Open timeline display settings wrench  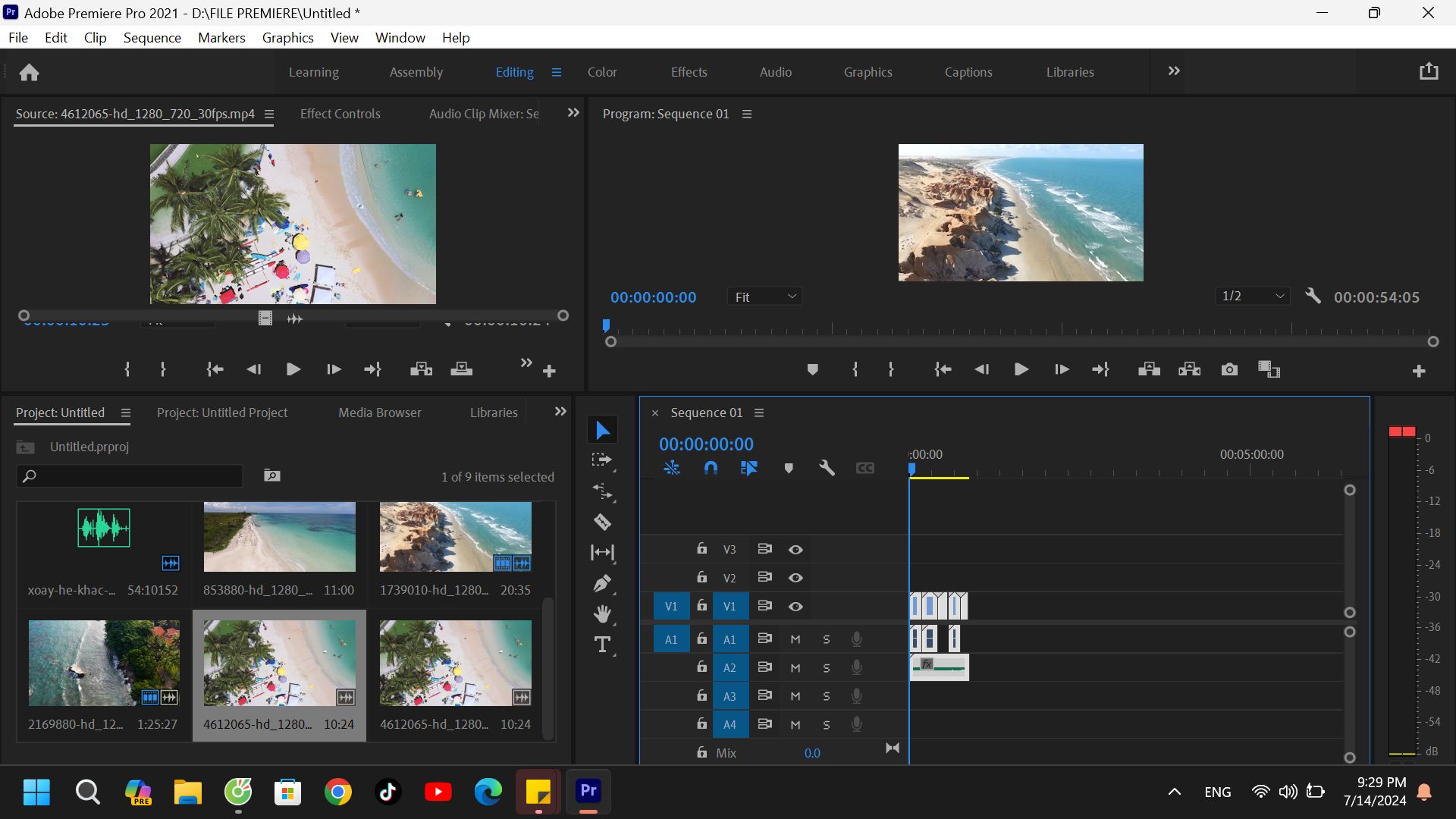click(x=827, y=468)
